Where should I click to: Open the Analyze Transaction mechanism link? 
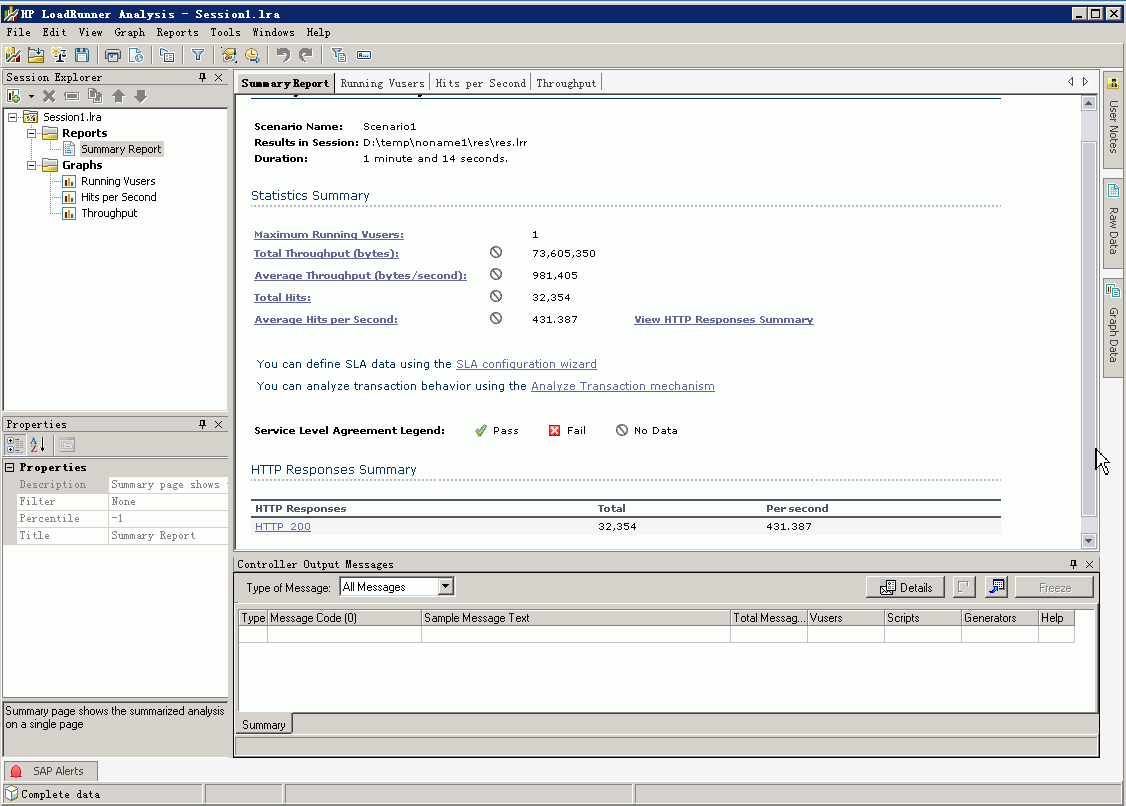coord(623,386)
